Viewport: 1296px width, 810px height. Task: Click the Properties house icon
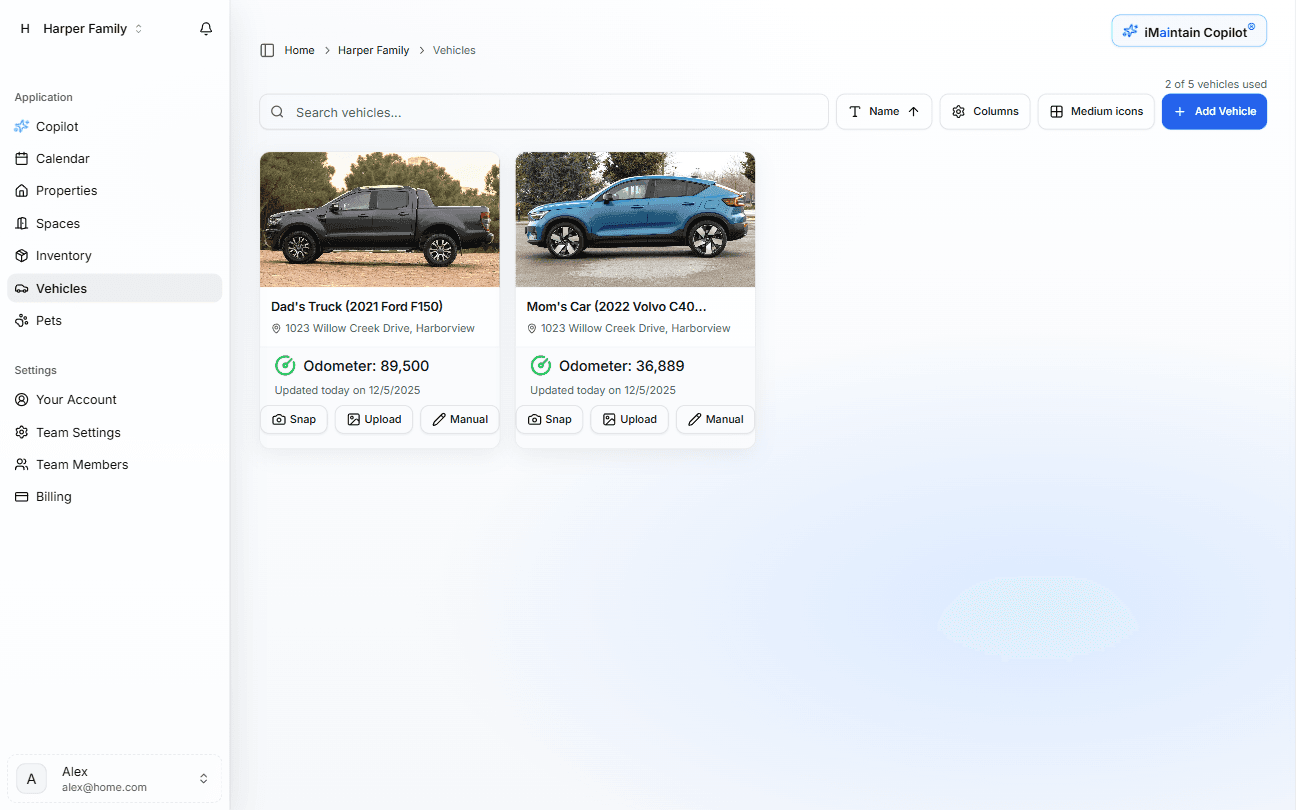click(21, 190)
